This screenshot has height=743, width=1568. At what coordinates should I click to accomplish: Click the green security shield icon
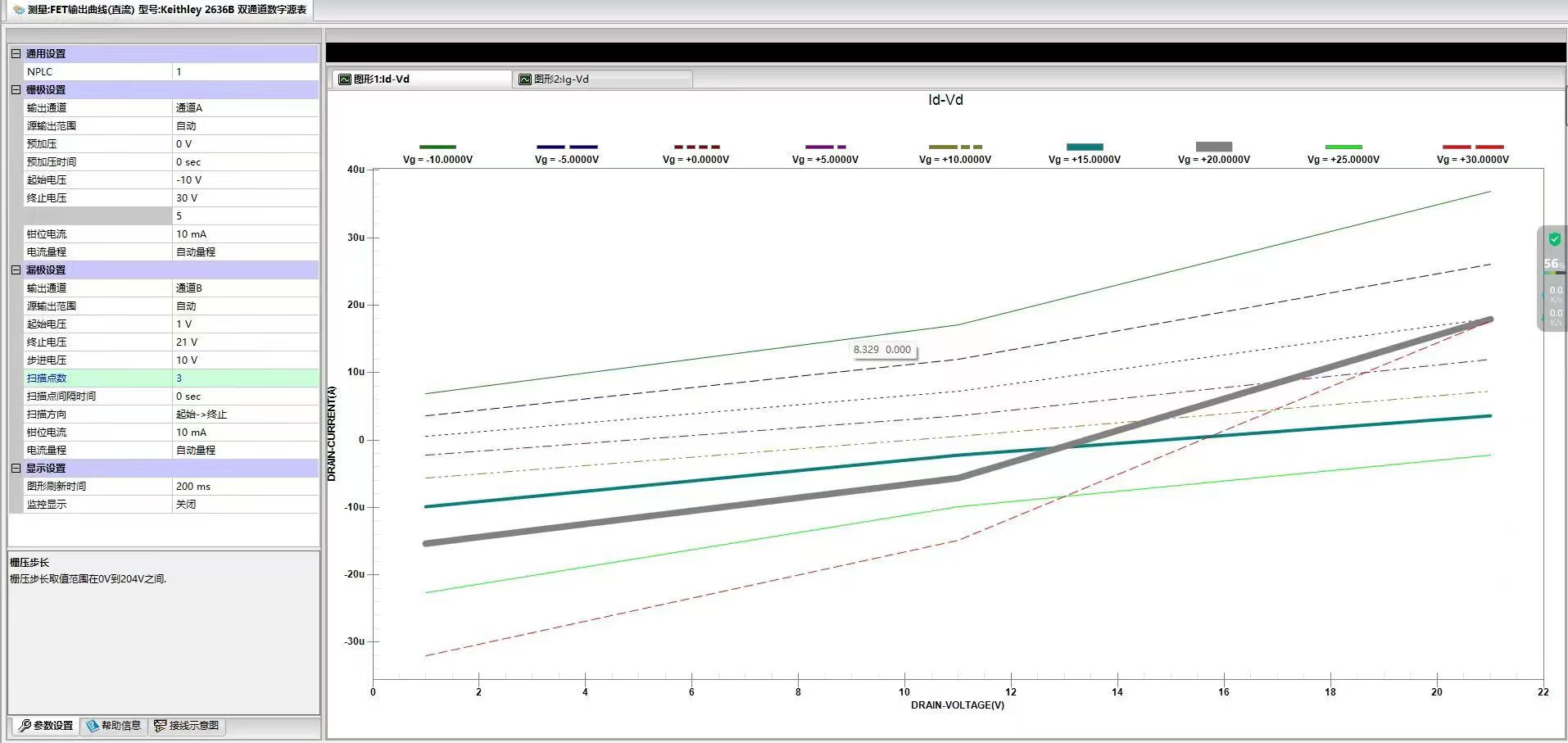coord(1554,239)
